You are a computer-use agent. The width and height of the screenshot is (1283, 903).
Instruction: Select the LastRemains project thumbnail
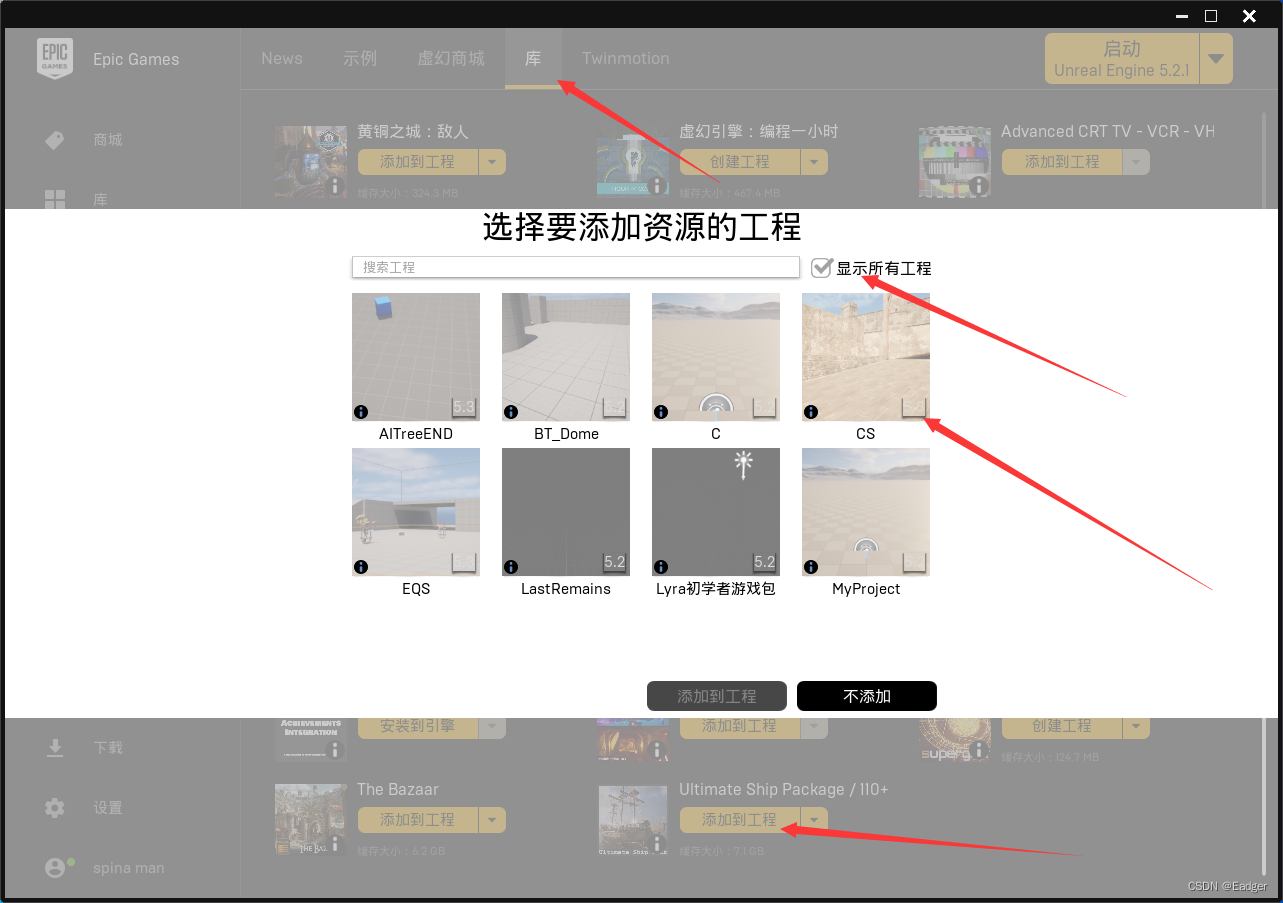[x=566, y=512]
